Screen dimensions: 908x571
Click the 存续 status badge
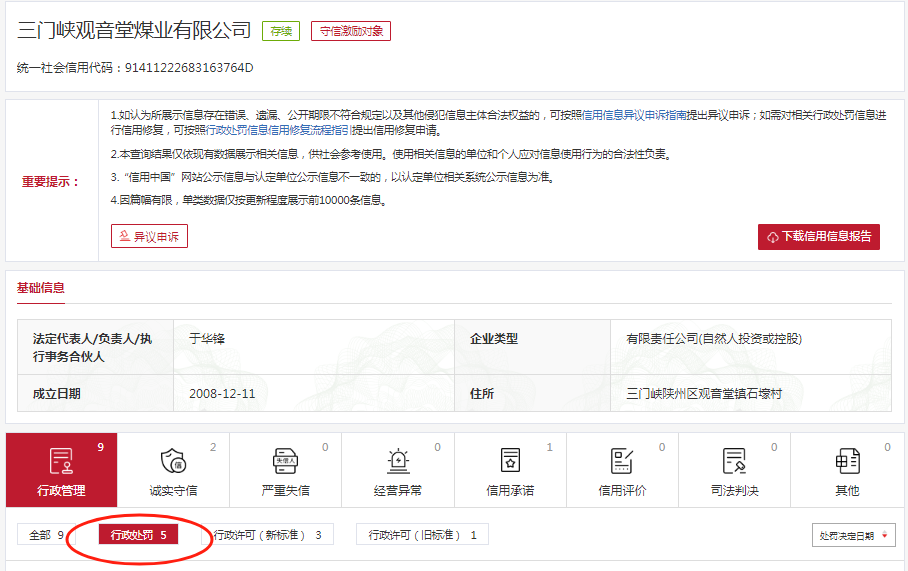(x=280, y=31)
